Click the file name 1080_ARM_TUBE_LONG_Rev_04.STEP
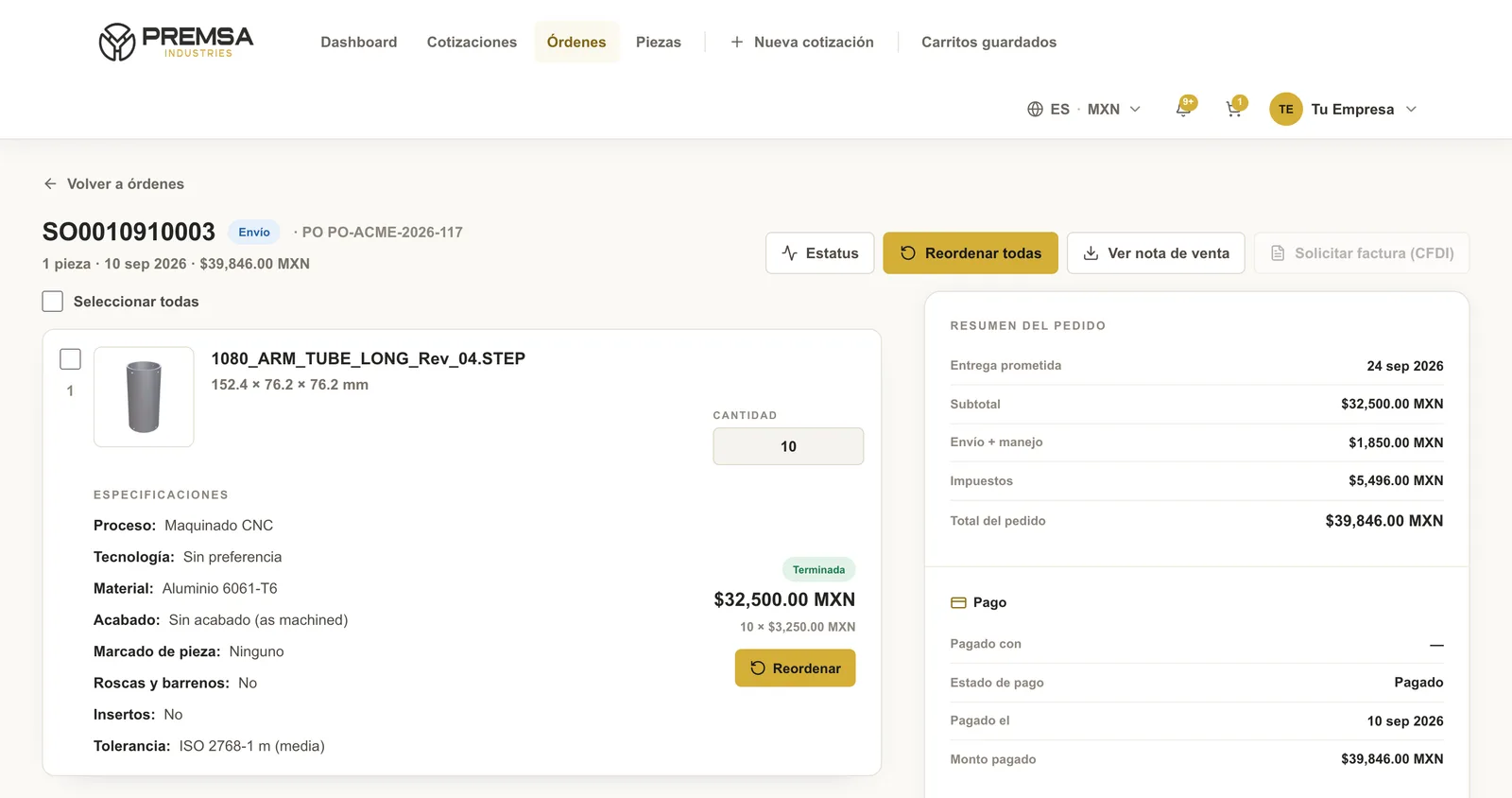Screen dimensions: 1512x798 369,358
